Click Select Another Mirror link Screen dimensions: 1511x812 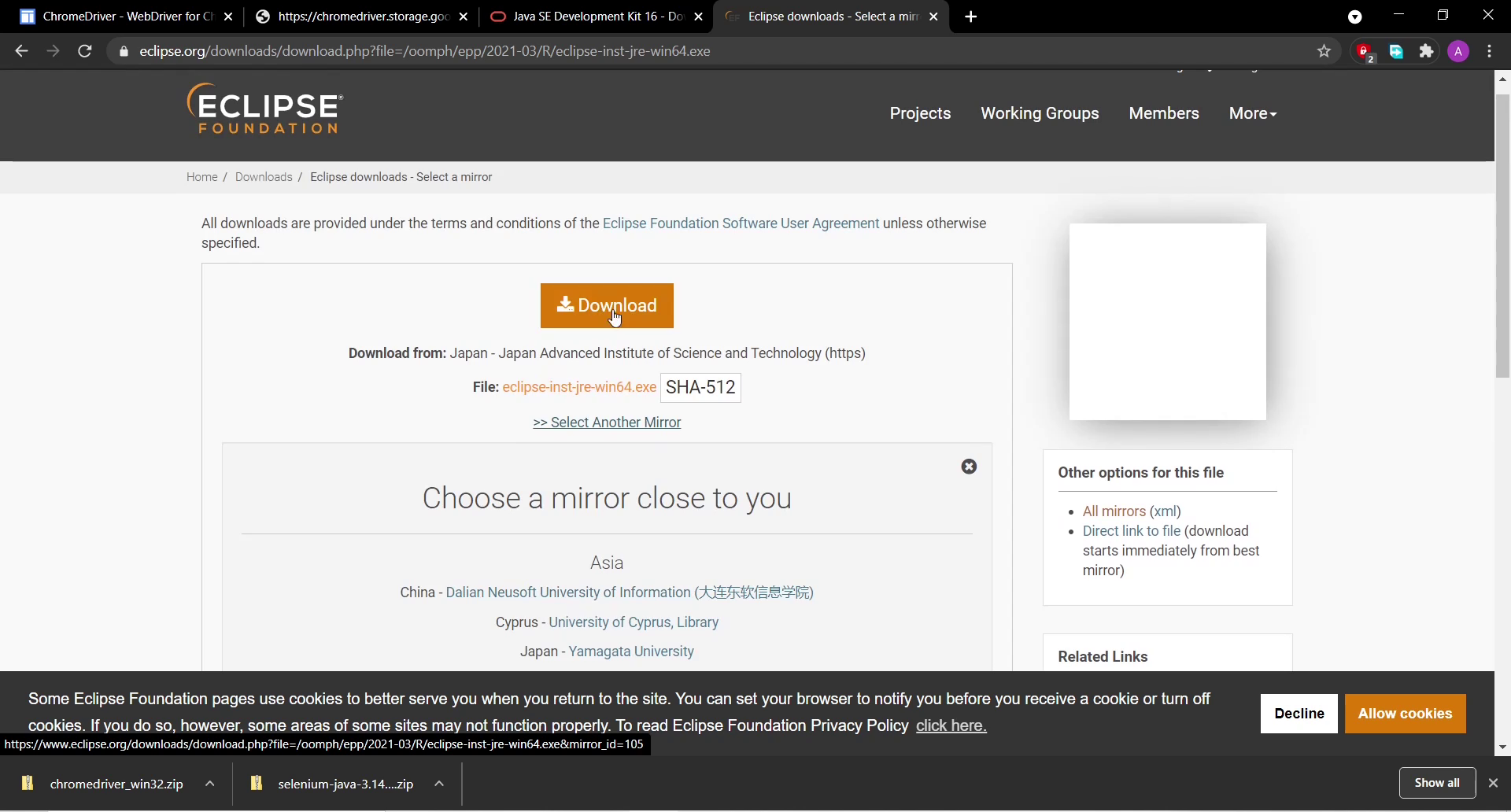[x=607, y=423]
